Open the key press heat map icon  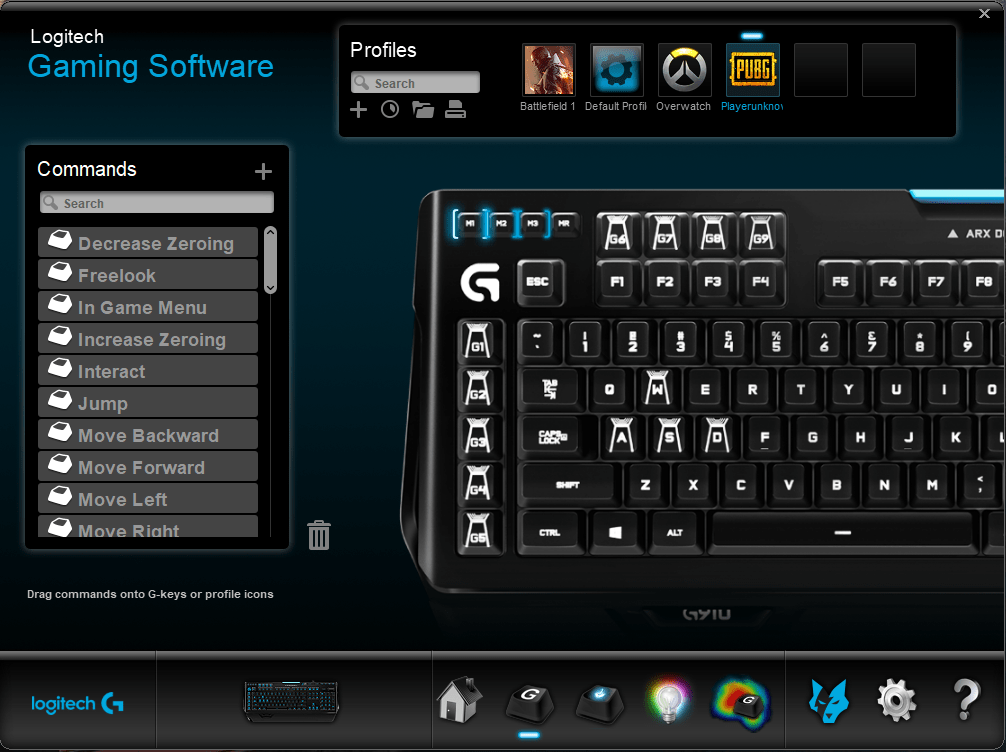(x=741, y=705)
